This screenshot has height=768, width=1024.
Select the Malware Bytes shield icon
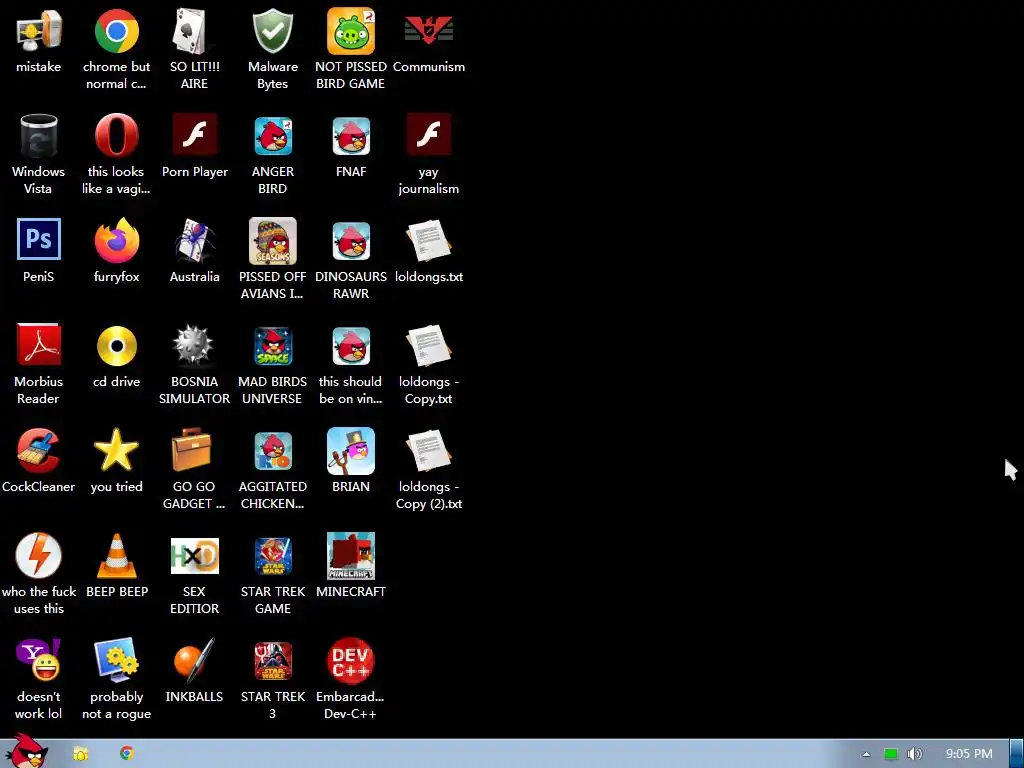coord(272,31)
